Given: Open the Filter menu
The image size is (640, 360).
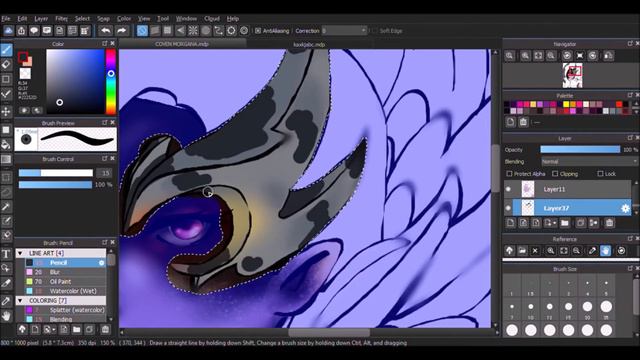Looking at the screenshot, I should (61, 19).
